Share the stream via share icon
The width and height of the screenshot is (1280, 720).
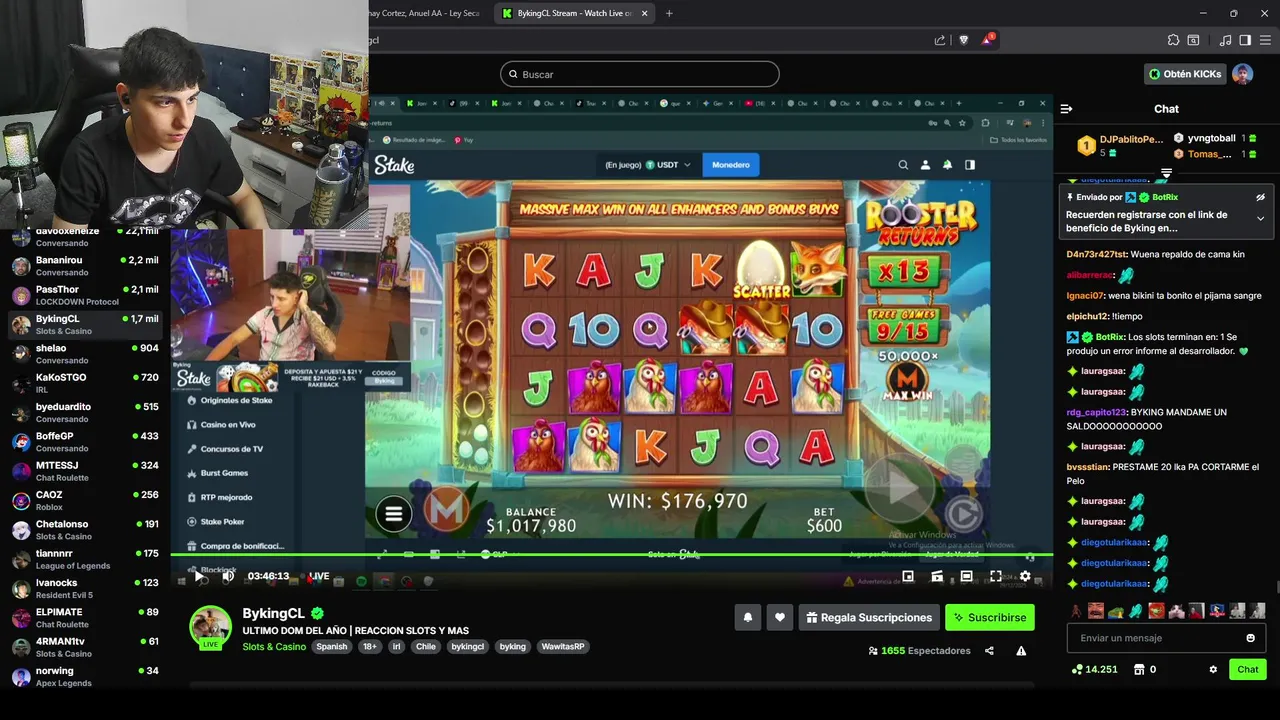989,651
